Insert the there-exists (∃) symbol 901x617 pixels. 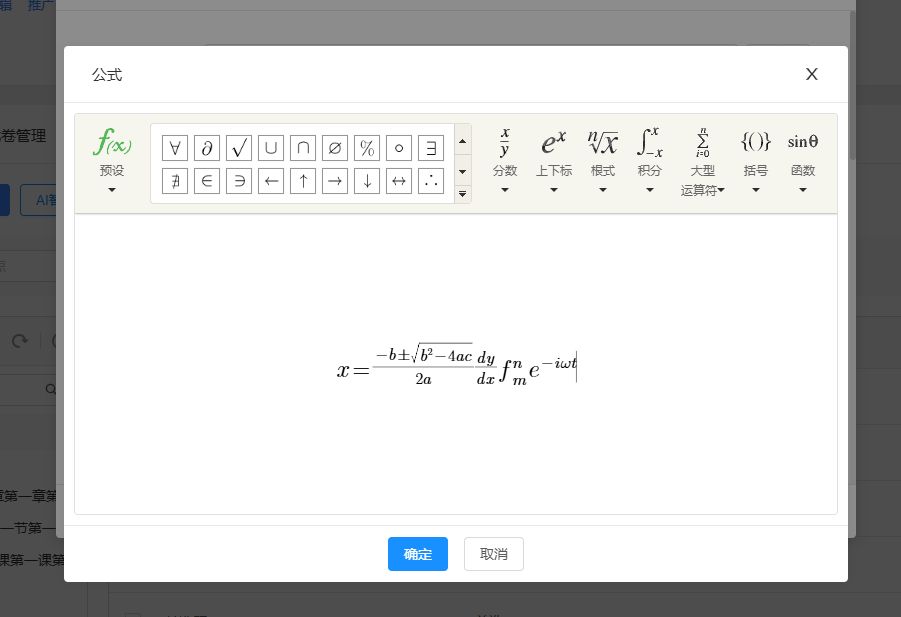[x=431, y=148]
